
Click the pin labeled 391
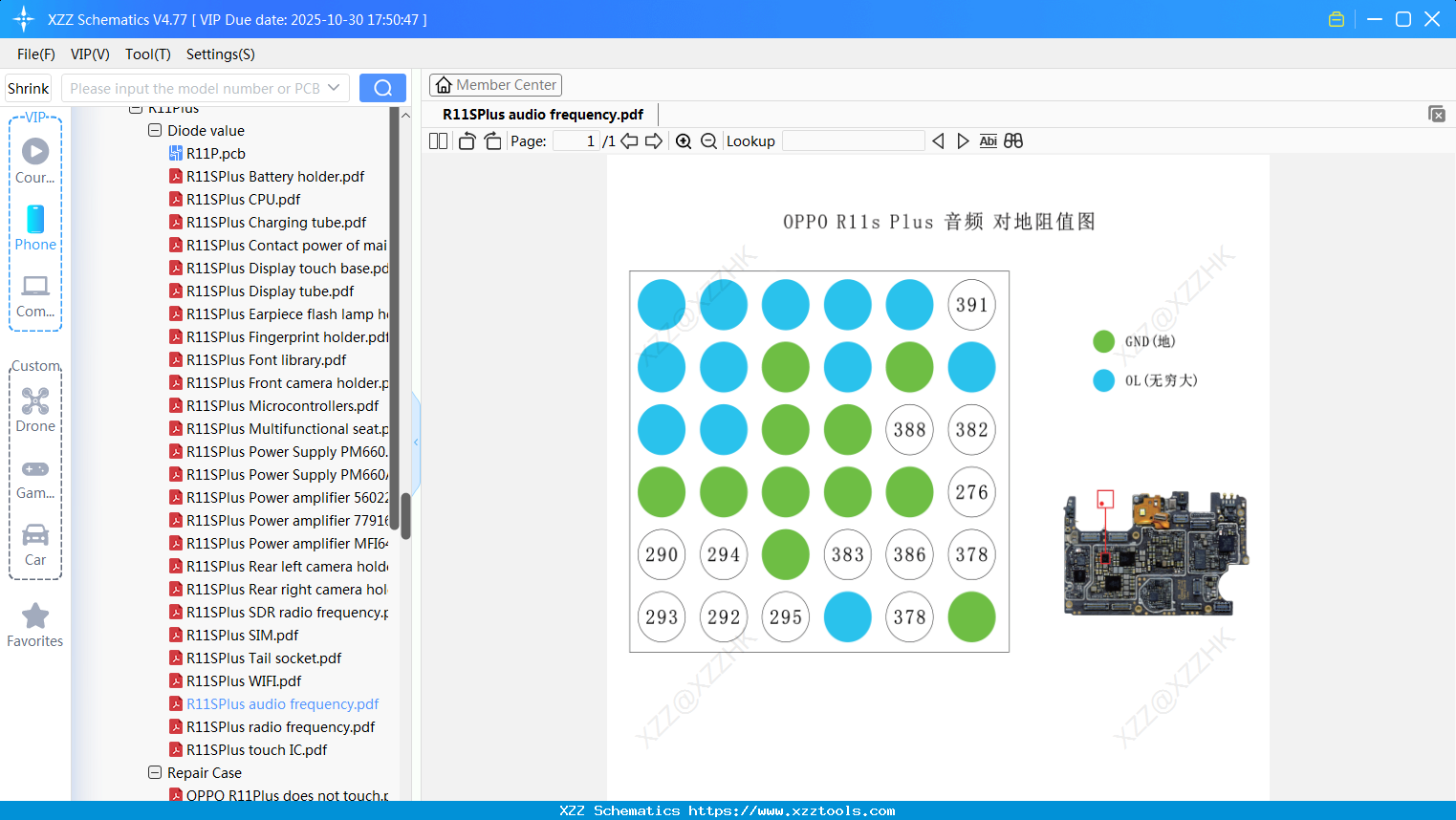pos(971,305)
